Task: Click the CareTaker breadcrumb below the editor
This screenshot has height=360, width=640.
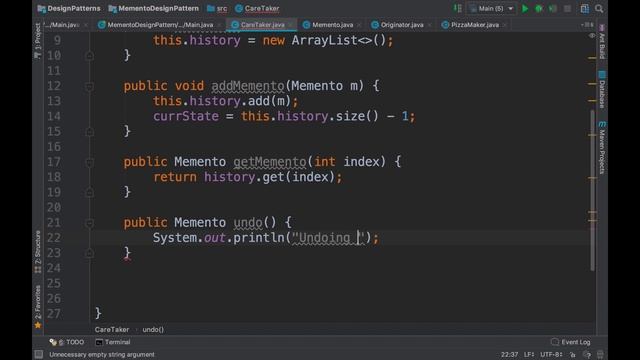Action: click(x=112, y=329)
